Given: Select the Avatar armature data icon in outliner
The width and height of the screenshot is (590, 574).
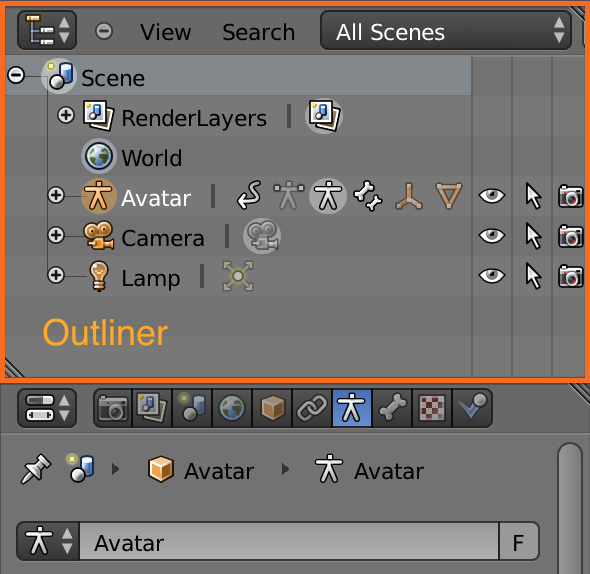Looking at the screenshot, I should 328,196.
